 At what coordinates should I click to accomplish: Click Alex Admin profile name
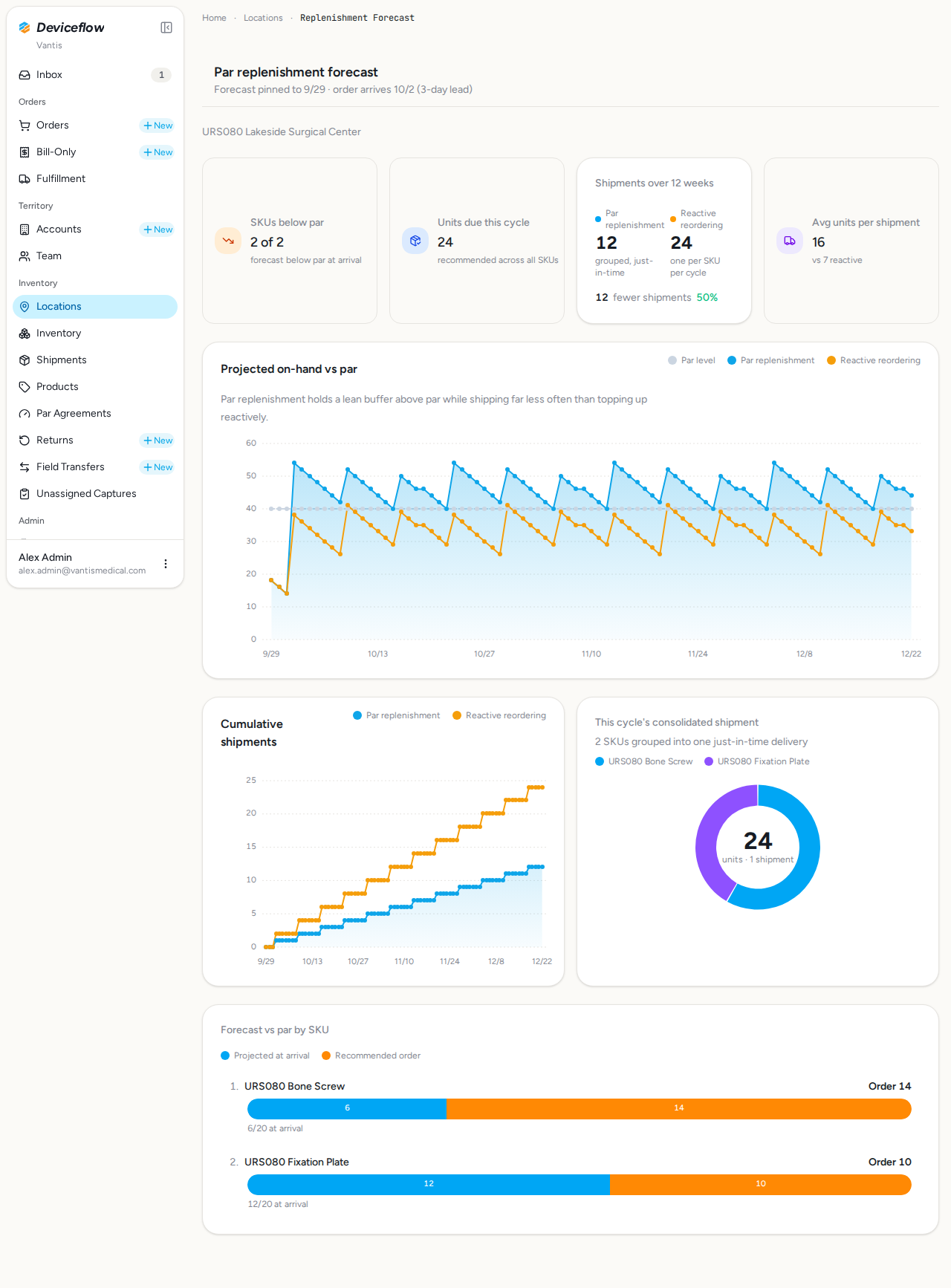pos(45,557)
